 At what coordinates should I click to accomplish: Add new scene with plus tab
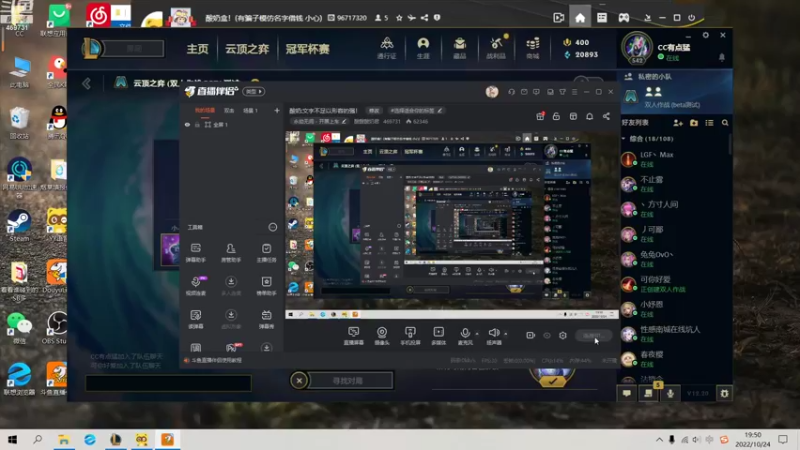coord(277,110)
